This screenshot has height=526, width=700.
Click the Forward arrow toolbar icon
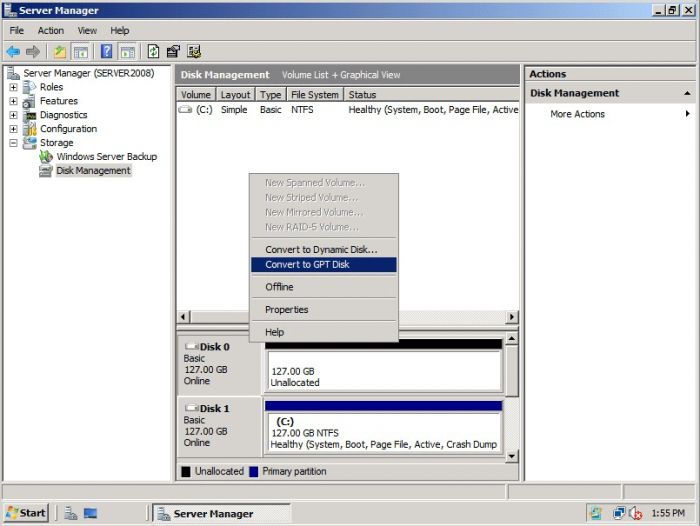click(33, 52)
